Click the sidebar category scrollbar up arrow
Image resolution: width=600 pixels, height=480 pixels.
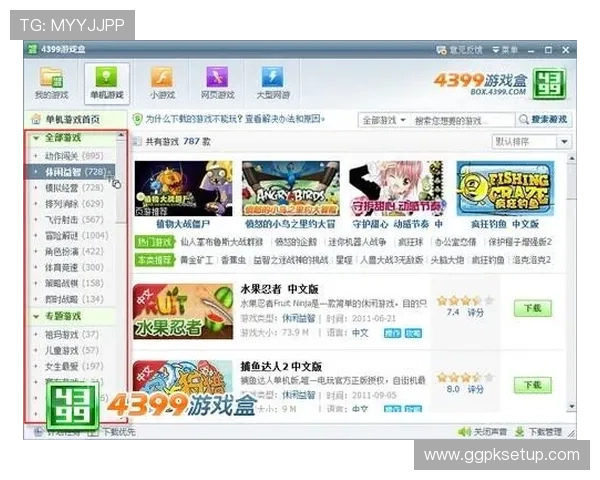point(121,135)
